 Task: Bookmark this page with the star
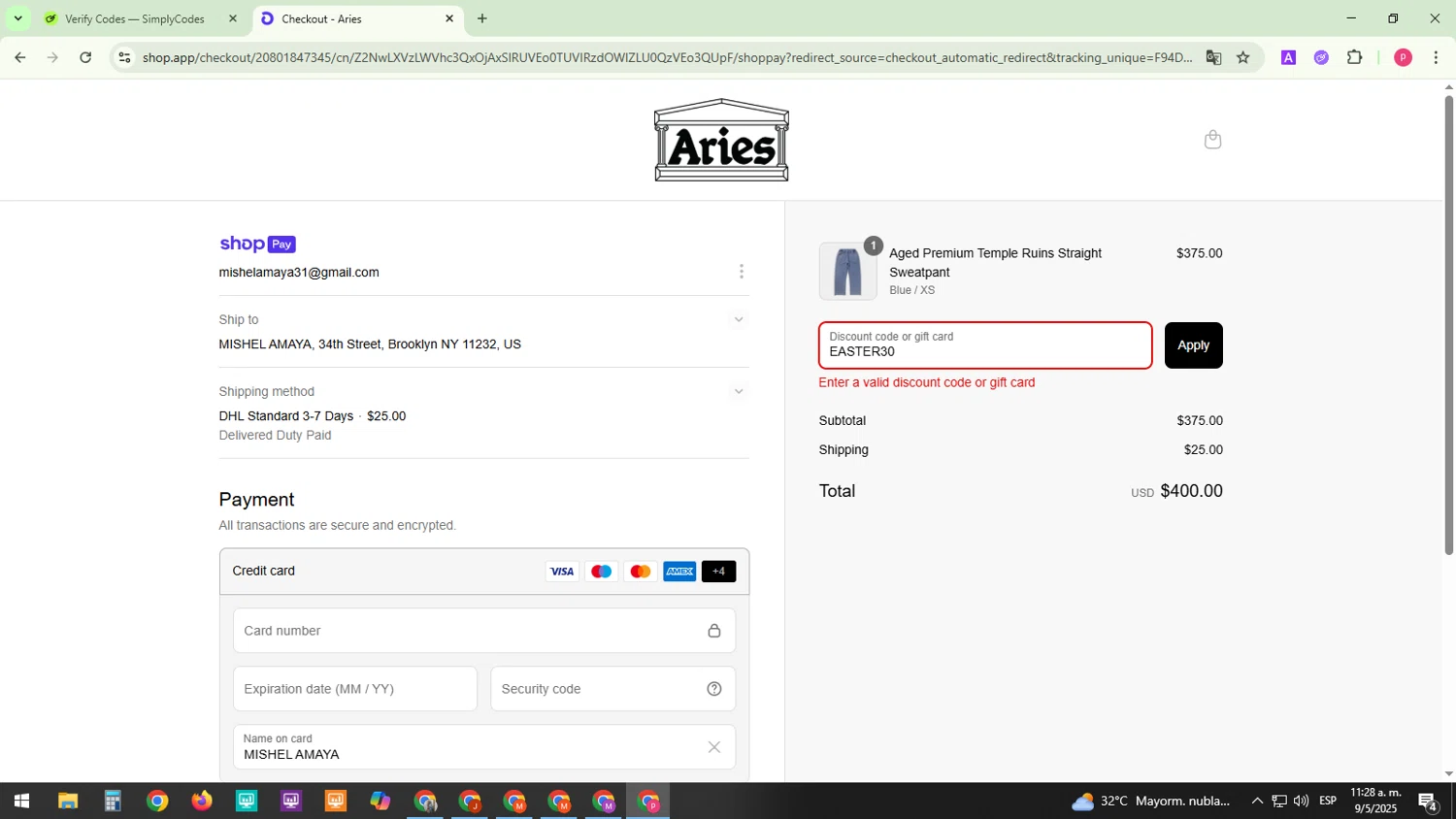[x=1243, y=57]
